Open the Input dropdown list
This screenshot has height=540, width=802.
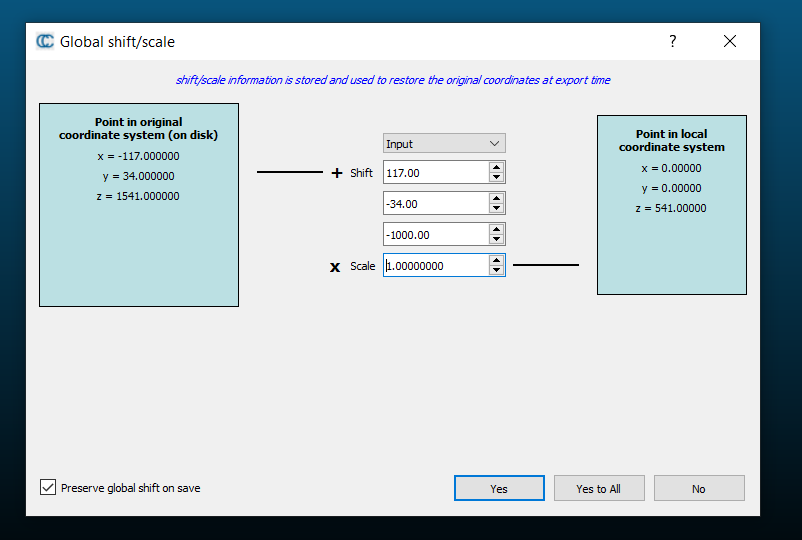click(444, 143)
